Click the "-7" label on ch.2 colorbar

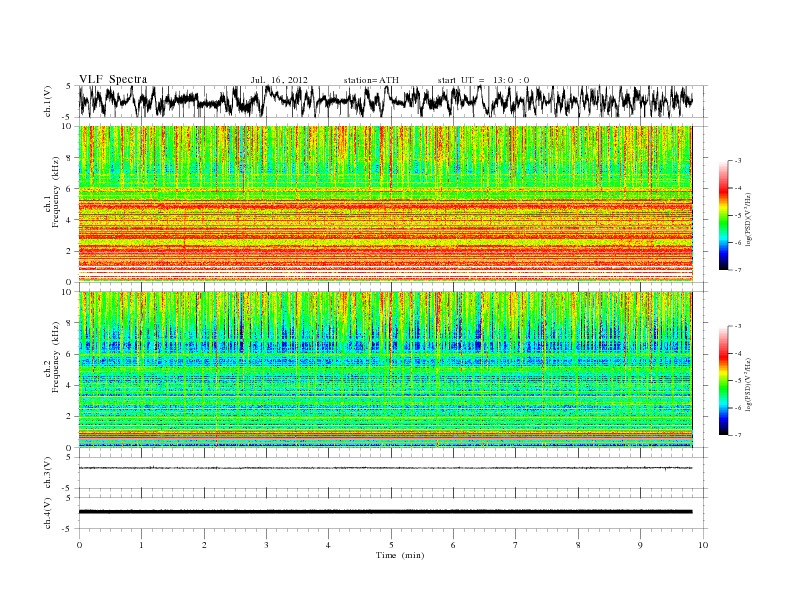[737, 435]
